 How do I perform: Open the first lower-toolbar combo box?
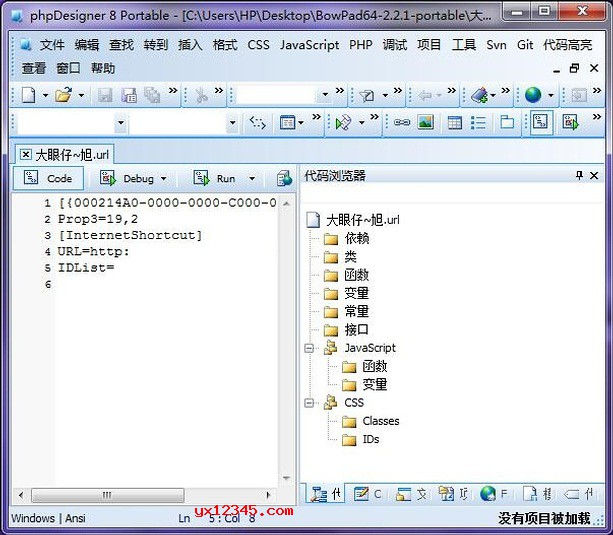click(x=121, y=123)
